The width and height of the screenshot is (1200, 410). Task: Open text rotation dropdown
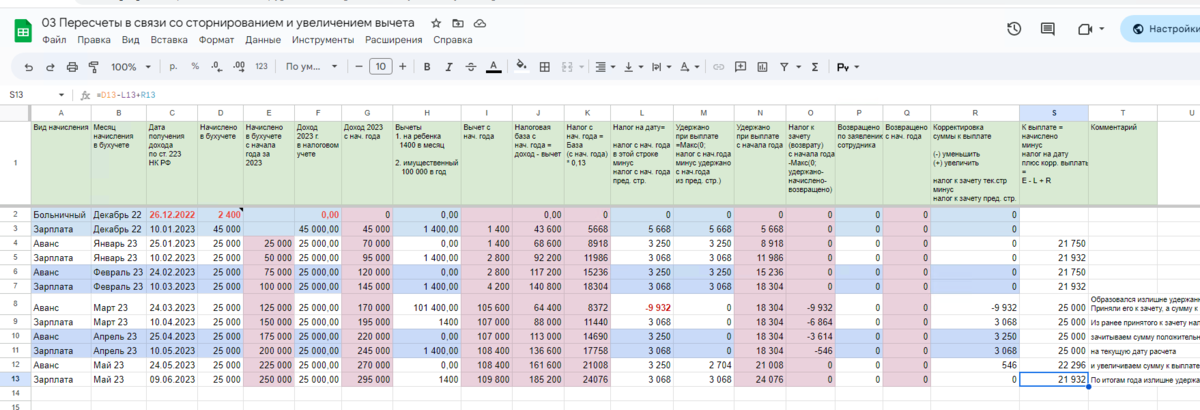689,67
